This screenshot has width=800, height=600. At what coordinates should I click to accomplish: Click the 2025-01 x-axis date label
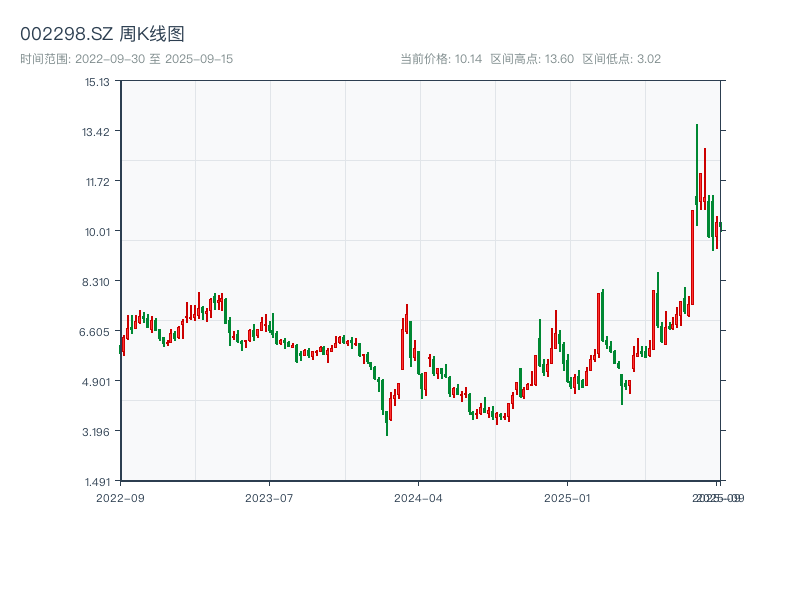(x=567, y=498)
